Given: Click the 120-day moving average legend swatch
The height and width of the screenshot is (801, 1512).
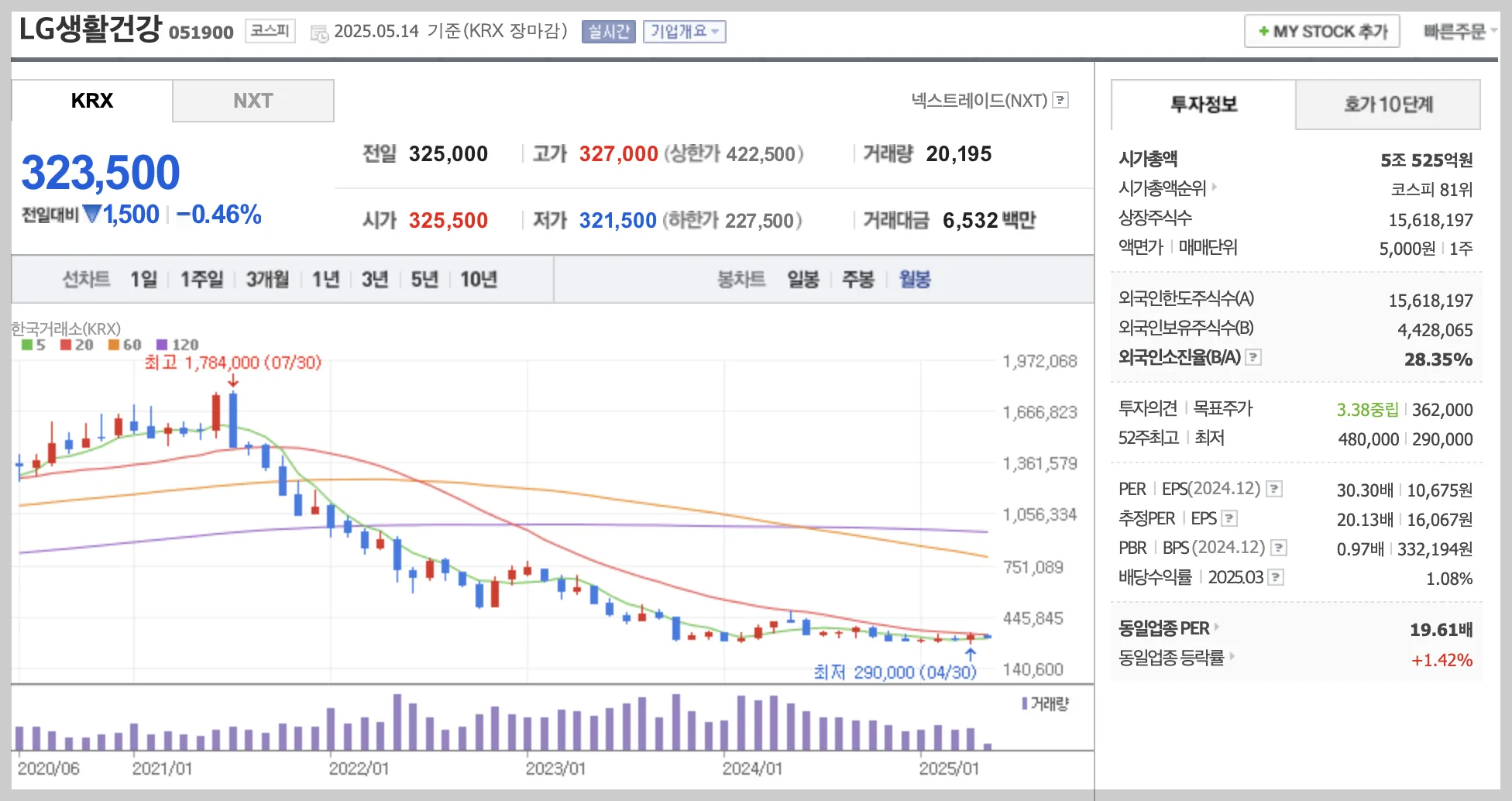Looking at the screenshot, I should (162, 345).
